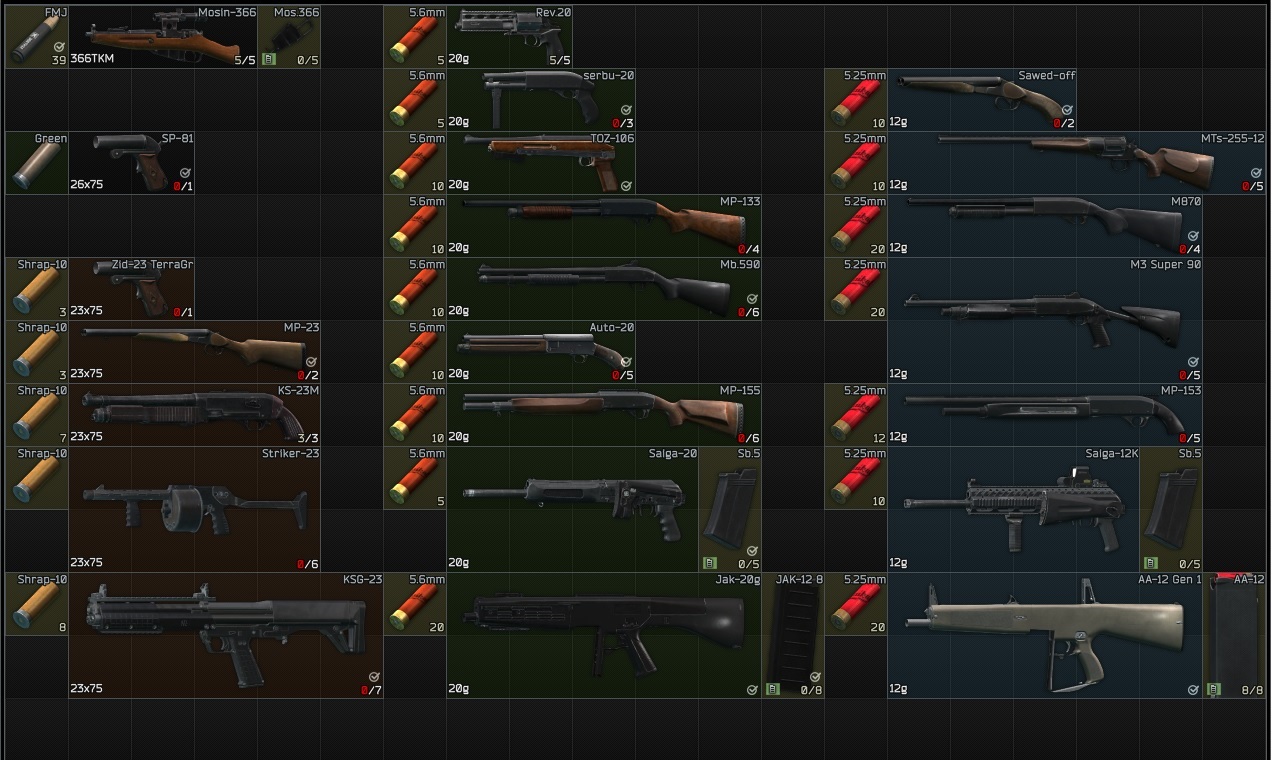Pick the Shrap-10 shells beside Striker-23

tap(37, 477)
